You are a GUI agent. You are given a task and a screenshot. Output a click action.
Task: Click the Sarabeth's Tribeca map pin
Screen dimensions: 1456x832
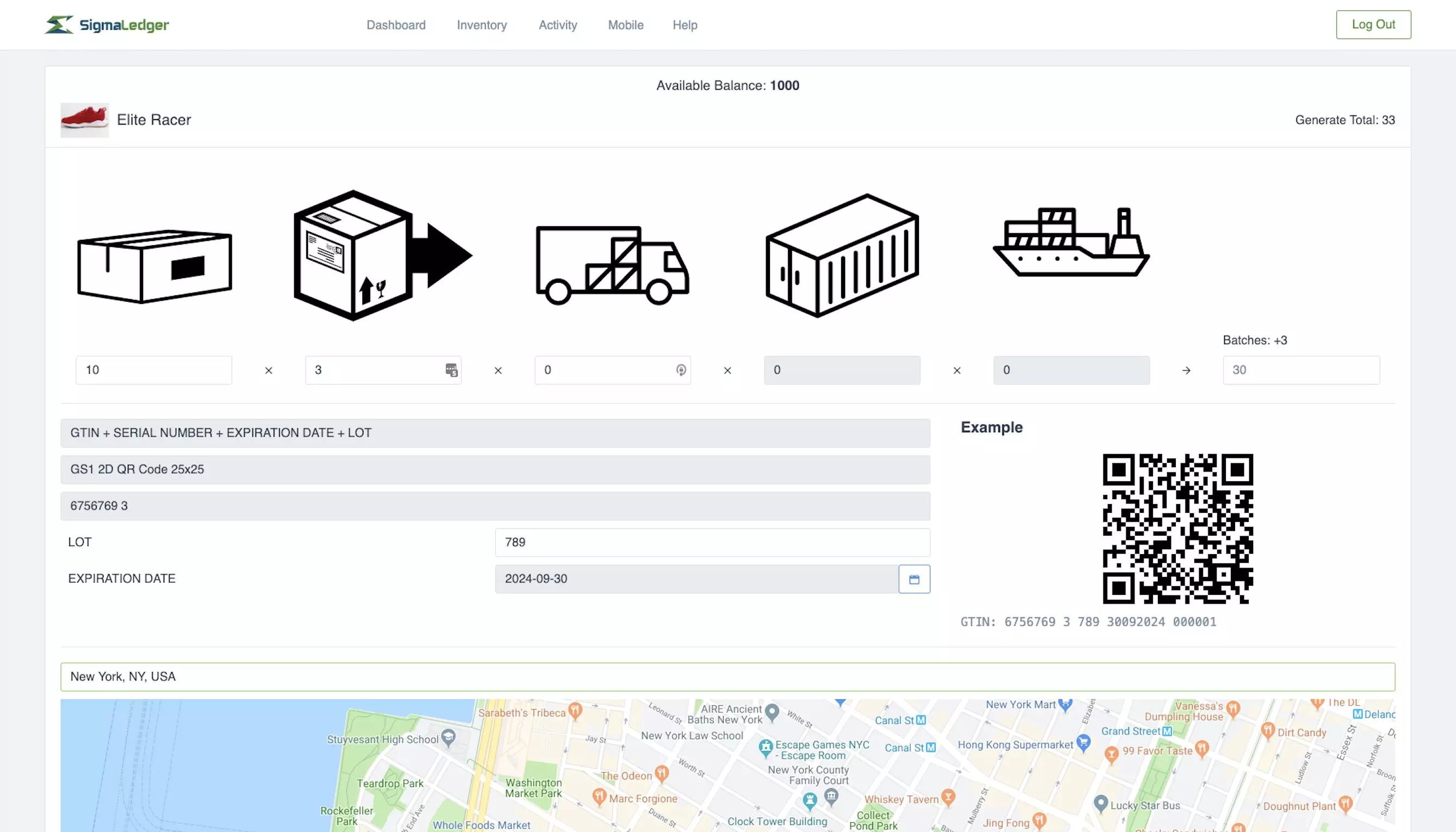click(575, 710)
